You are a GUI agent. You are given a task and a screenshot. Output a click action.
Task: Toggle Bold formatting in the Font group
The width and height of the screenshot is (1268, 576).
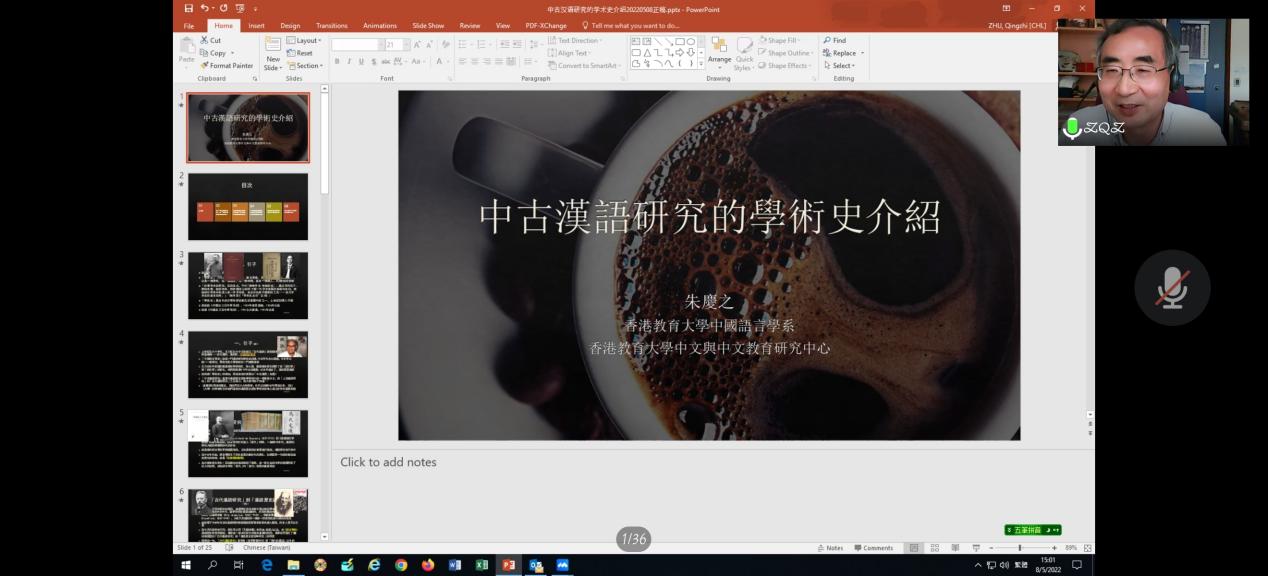click(x=337, y=62)
